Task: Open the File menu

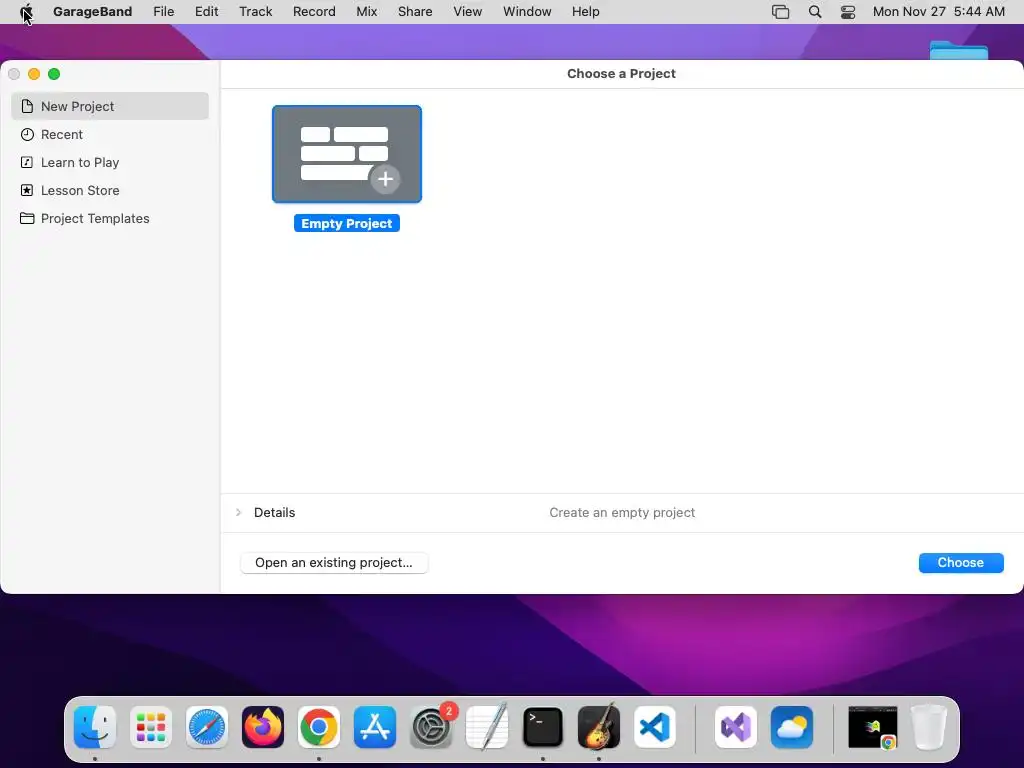Action: (x=163, y=12)
